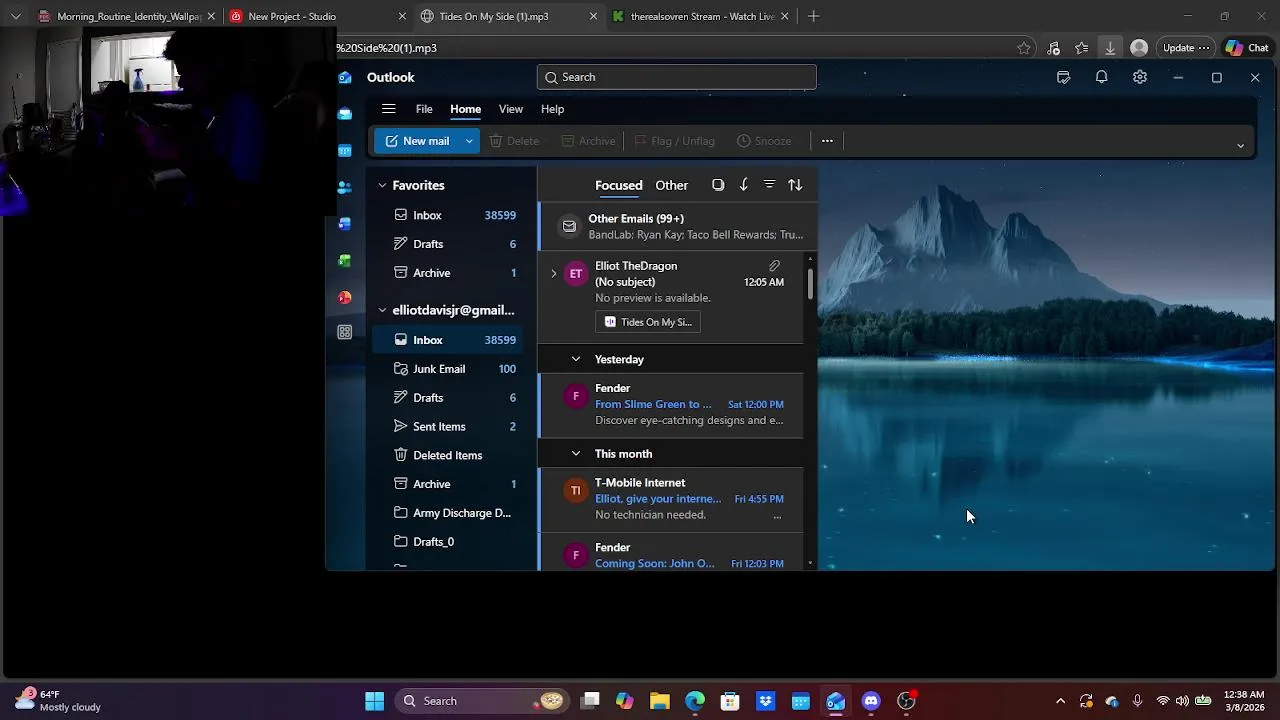Screen dimensions: 1280x720
Task: Expand the Elliot TheDragon conversation thread
Action: [554, 273]
